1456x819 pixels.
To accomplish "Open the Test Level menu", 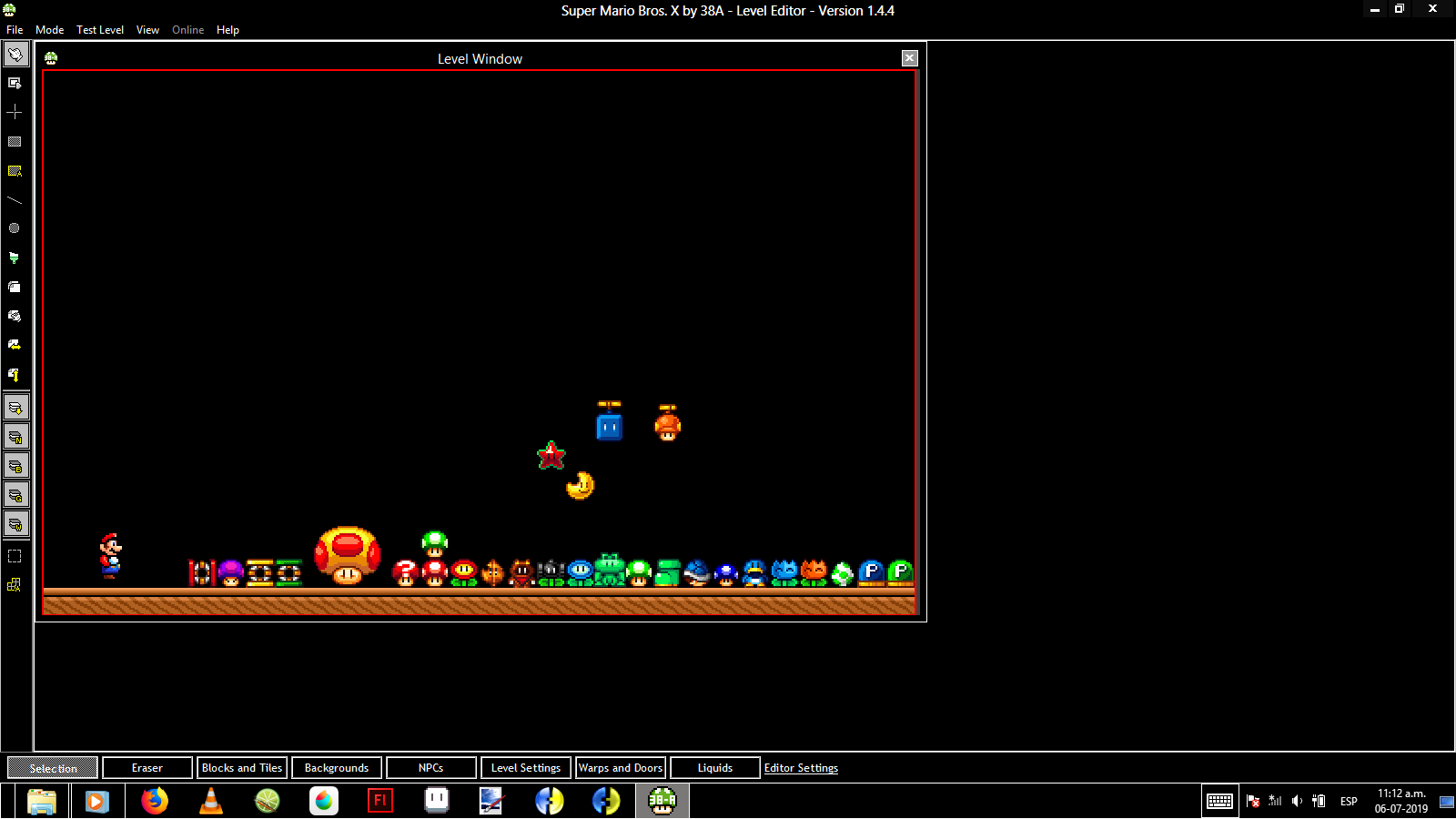I will pyautogui.click(x=100, y=30).
